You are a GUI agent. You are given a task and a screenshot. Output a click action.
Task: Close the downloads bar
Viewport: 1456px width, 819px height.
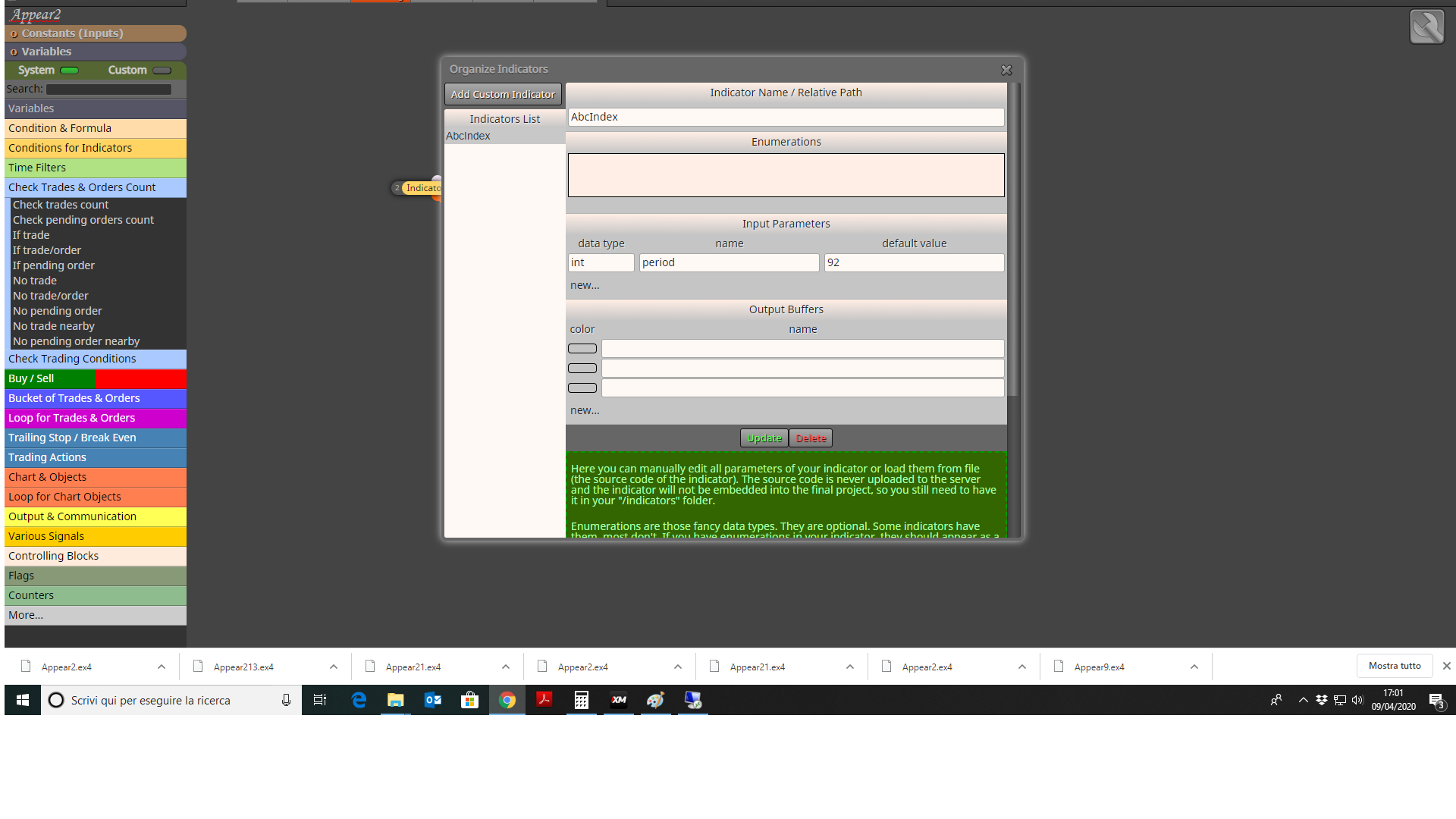1446,666
